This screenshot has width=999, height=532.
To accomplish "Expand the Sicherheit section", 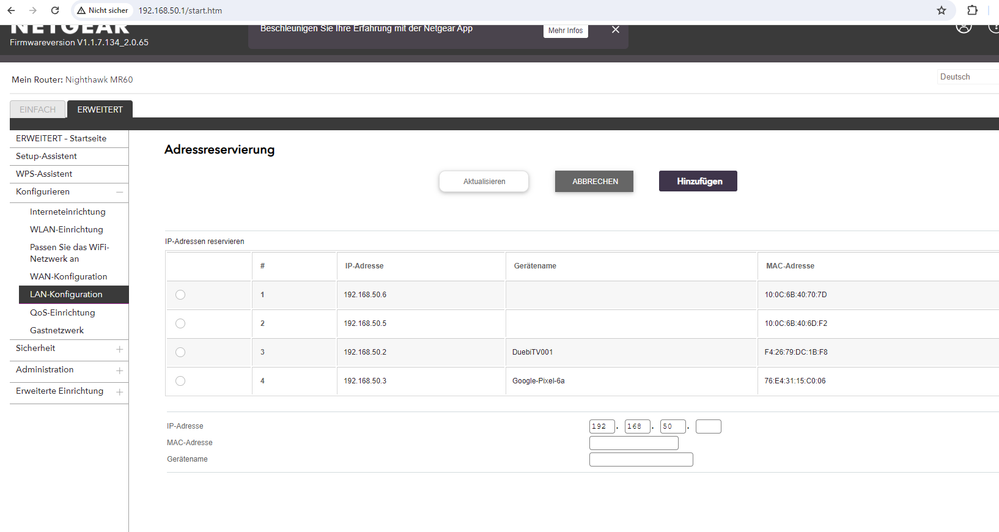I will coord(119,349).
